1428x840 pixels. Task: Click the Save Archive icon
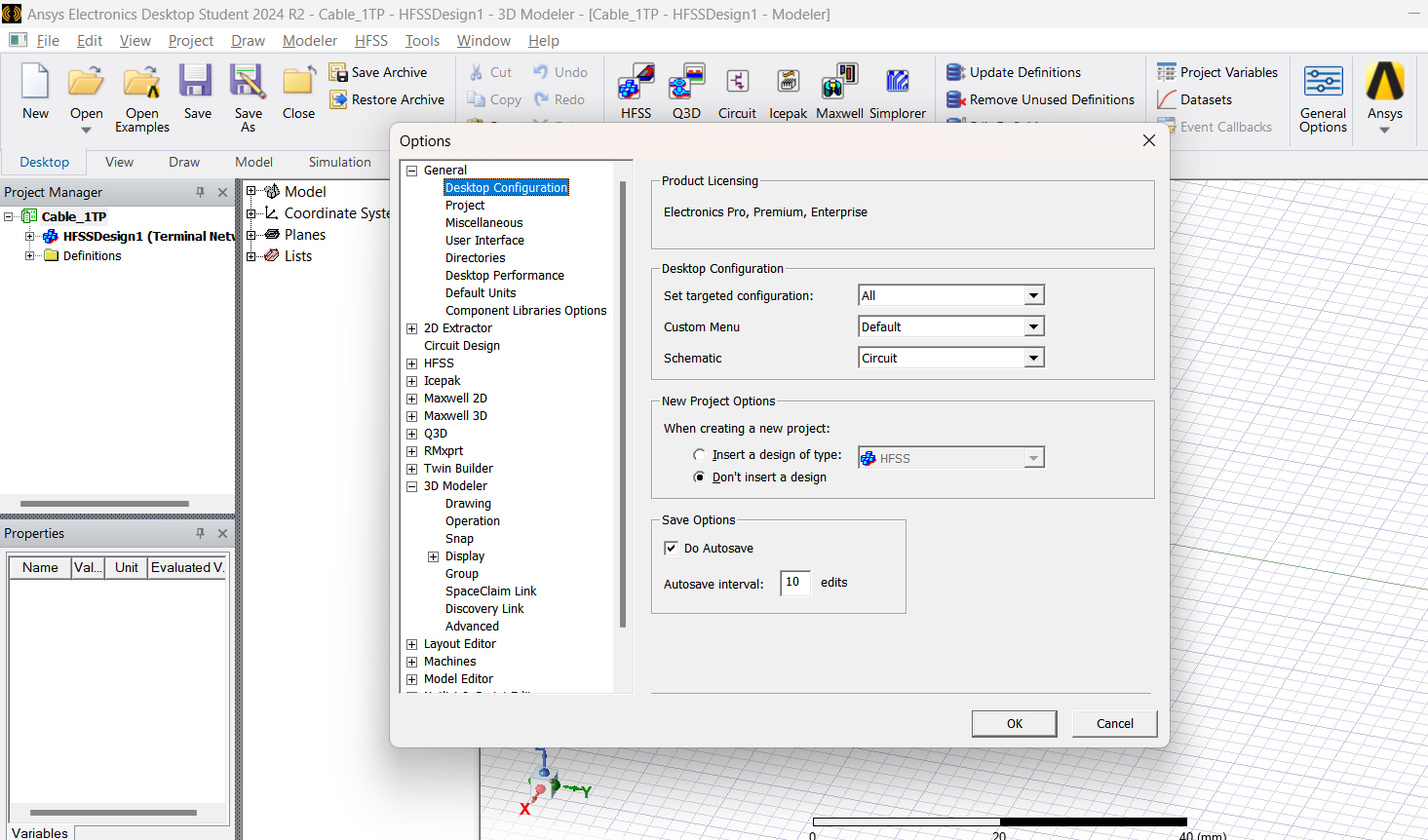[x=338, y=72]
